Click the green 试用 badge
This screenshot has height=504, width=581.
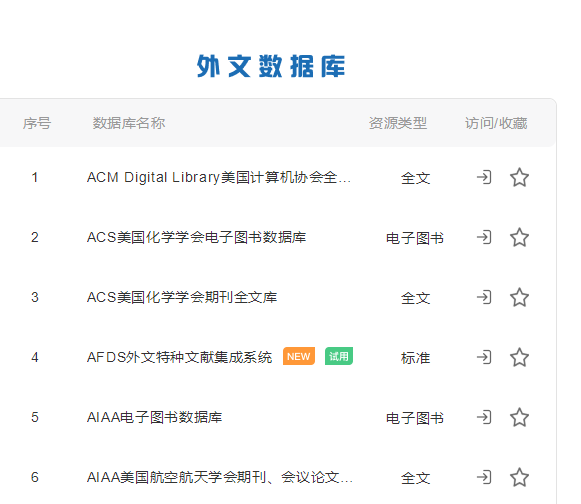[339, 356]
